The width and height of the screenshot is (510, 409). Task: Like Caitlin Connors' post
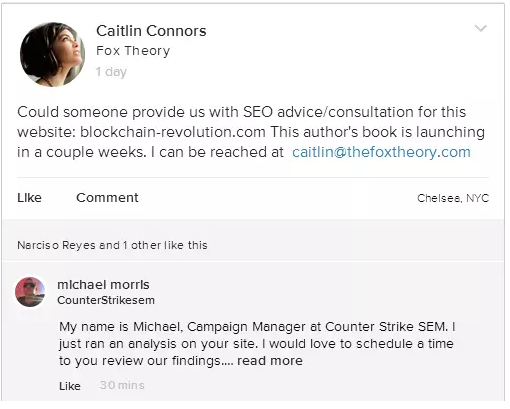point(29,198)
